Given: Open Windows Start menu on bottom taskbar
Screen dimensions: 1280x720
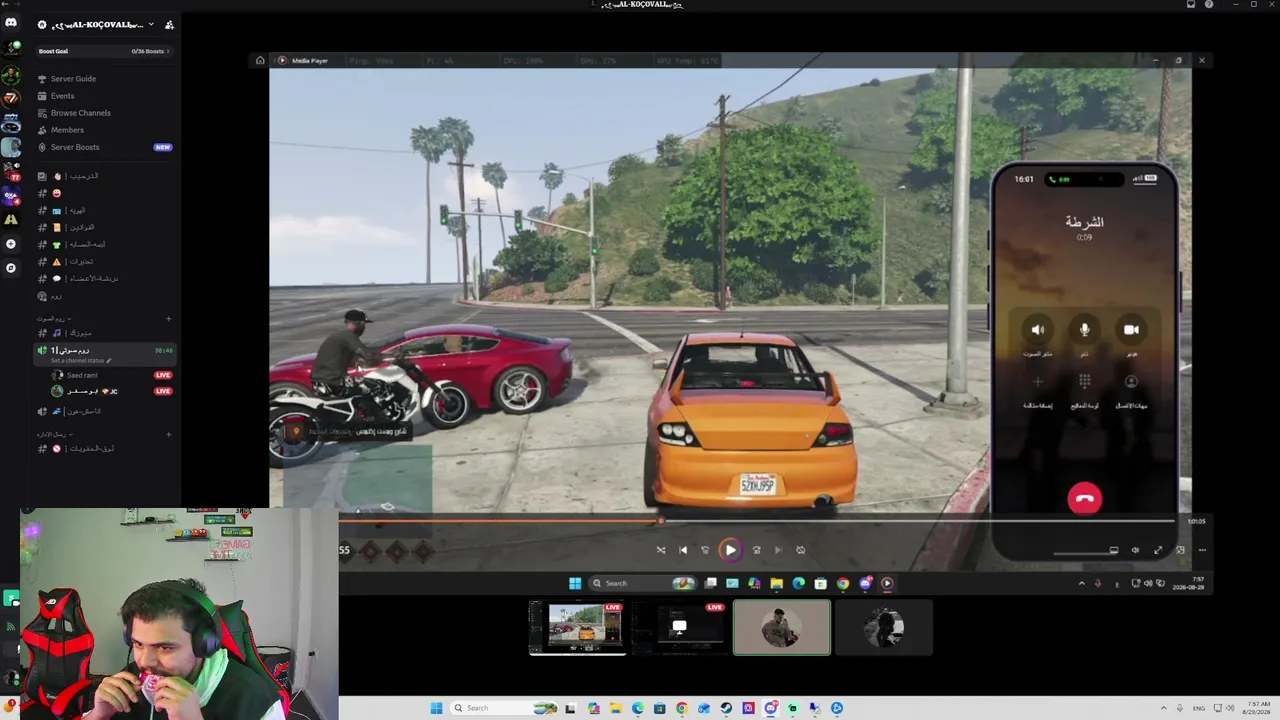Looking at the screenshot, I should point(436,708).
